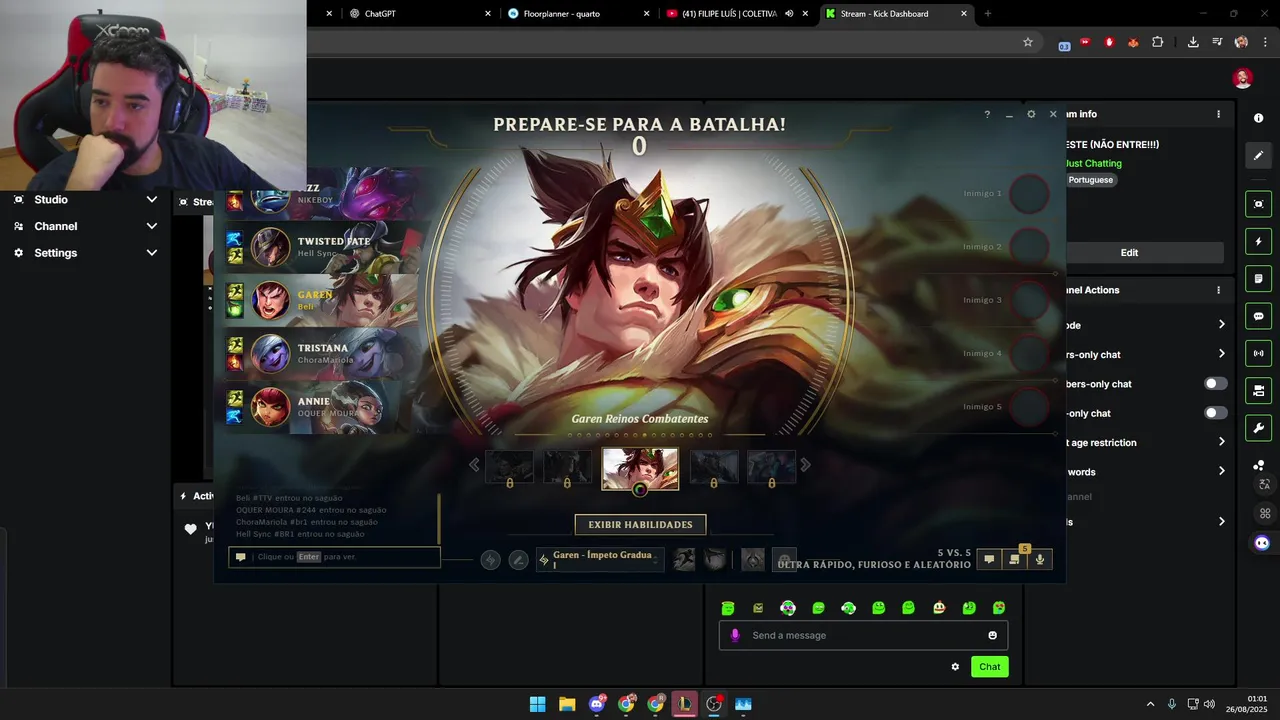The height and width of the screenshot is (720, 1280).
Task: Open Kick info icon in right rail
Action: (1258, 118)
